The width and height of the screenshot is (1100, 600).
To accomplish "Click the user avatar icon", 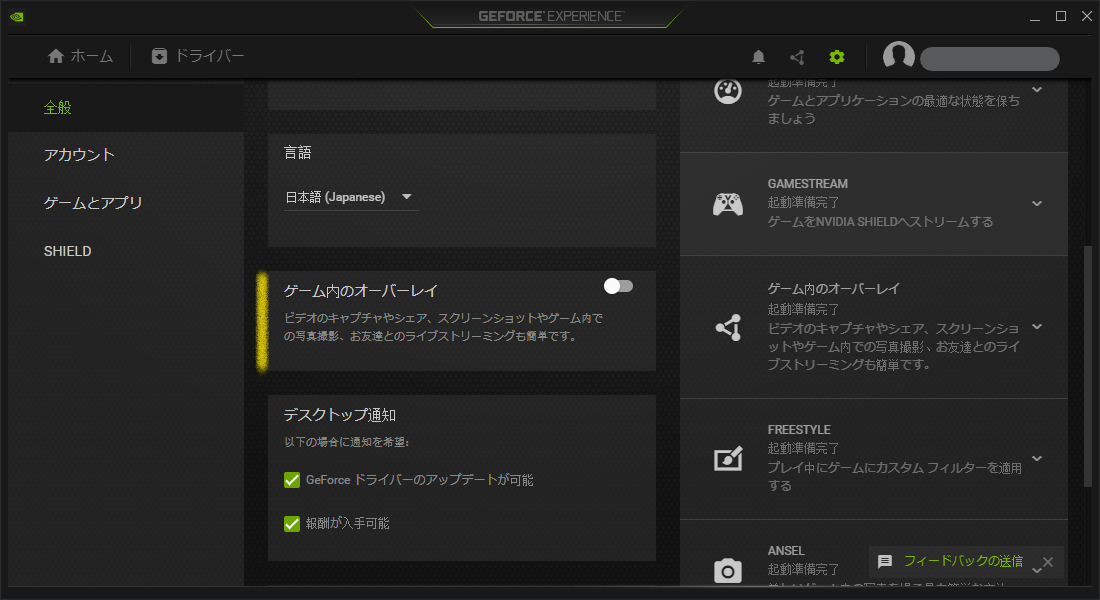I will click(899, 55).
